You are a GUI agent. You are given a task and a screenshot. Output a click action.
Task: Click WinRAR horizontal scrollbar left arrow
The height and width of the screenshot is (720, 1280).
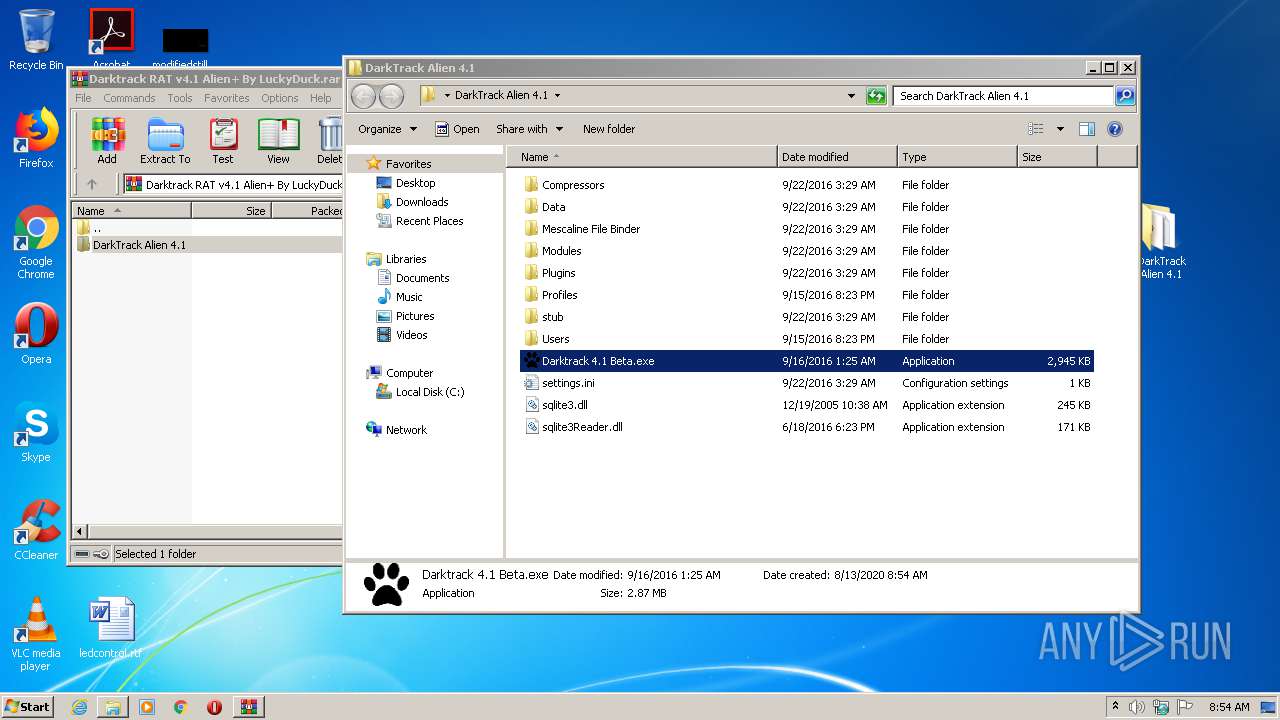81,531
